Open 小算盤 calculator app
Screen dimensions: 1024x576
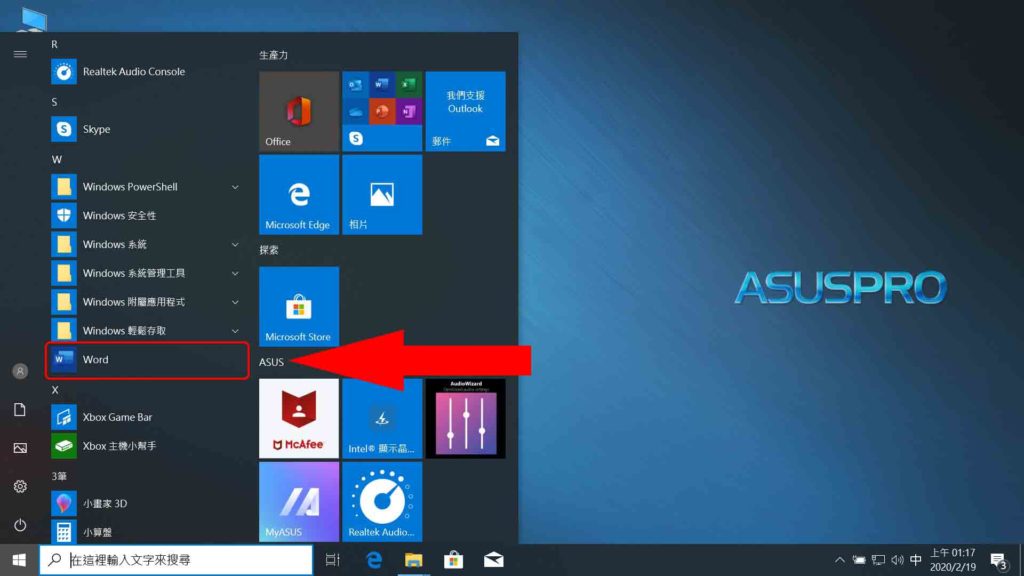point(146,532)
